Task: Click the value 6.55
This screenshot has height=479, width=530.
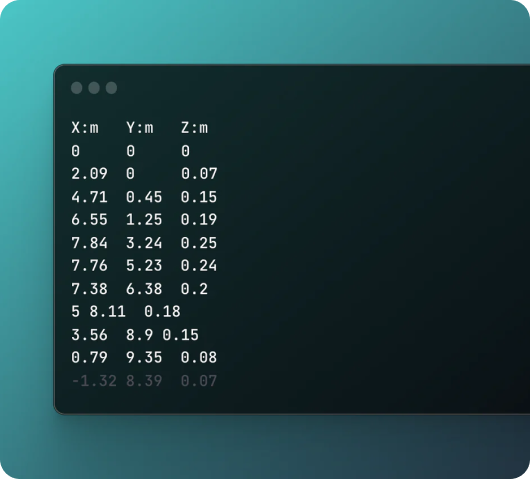Action: 89,220
